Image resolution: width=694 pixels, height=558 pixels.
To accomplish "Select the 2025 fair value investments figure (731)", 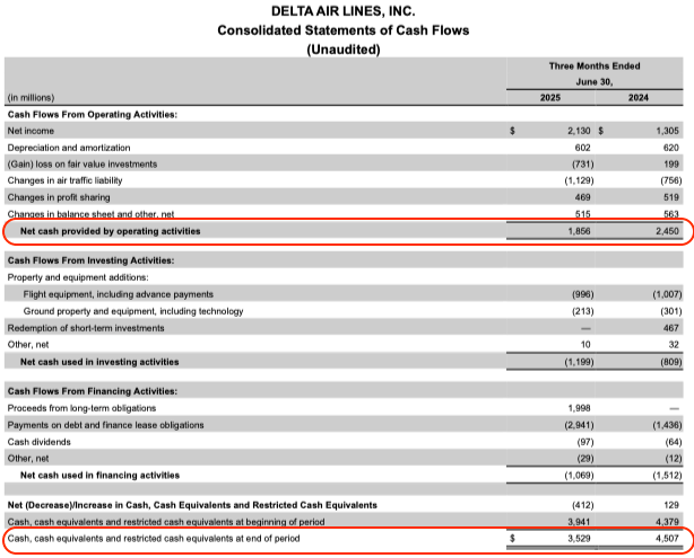I will 579,164.
